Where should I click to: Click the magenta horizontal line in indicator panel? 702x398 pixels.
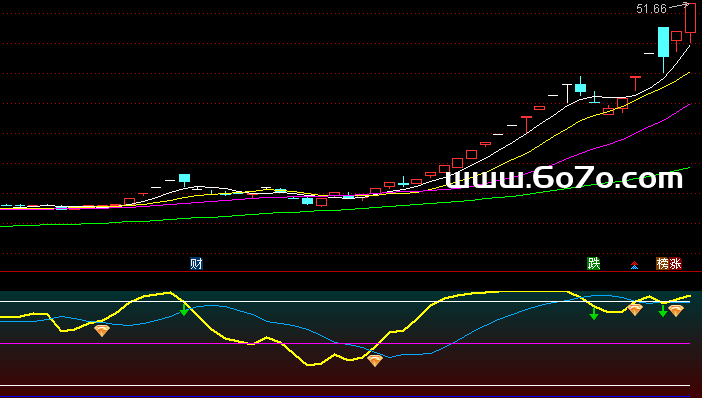pos(345,343)
